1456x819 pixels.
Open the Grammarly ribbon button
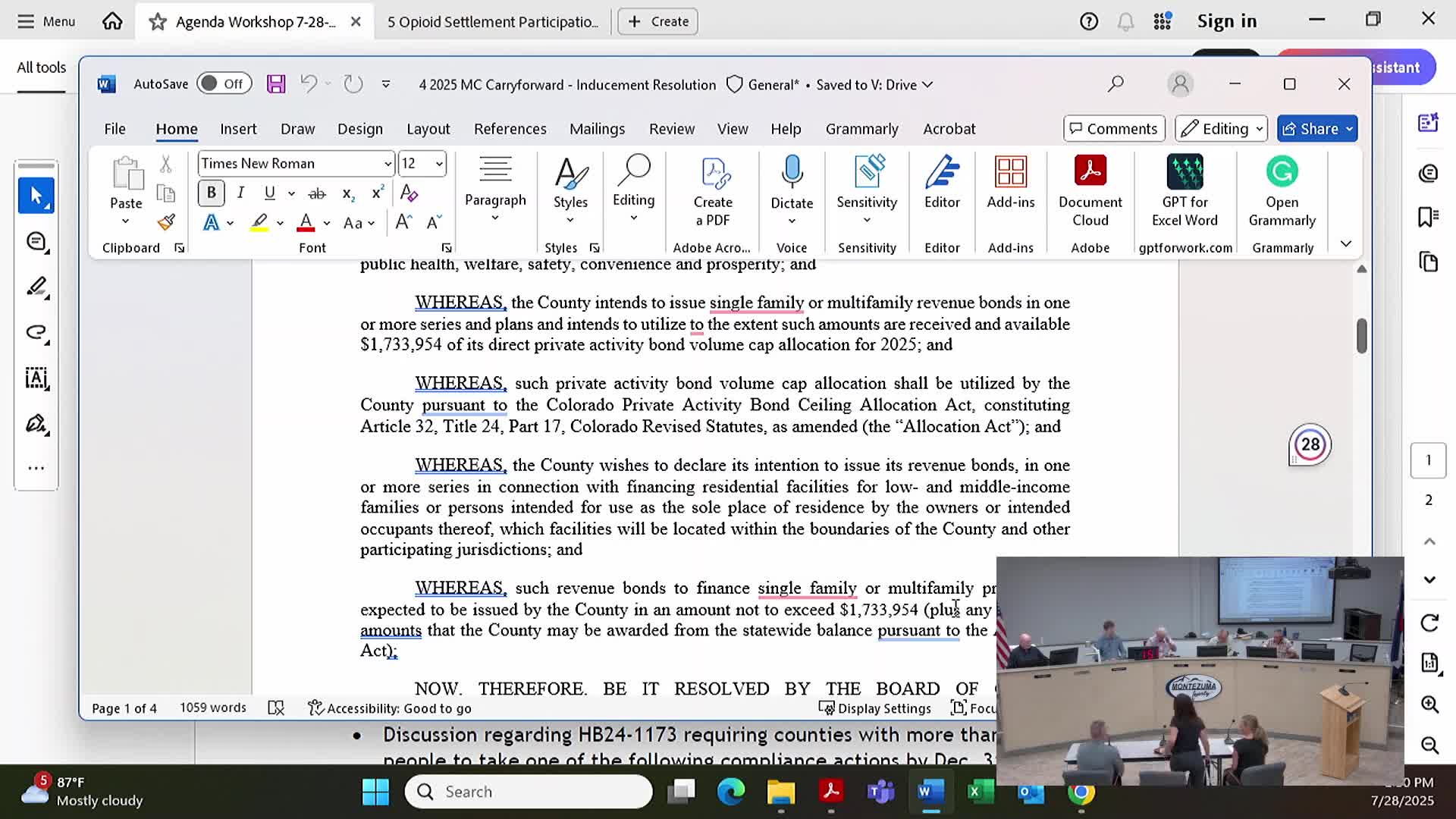pyautogui.click(x=1282, y=173)
